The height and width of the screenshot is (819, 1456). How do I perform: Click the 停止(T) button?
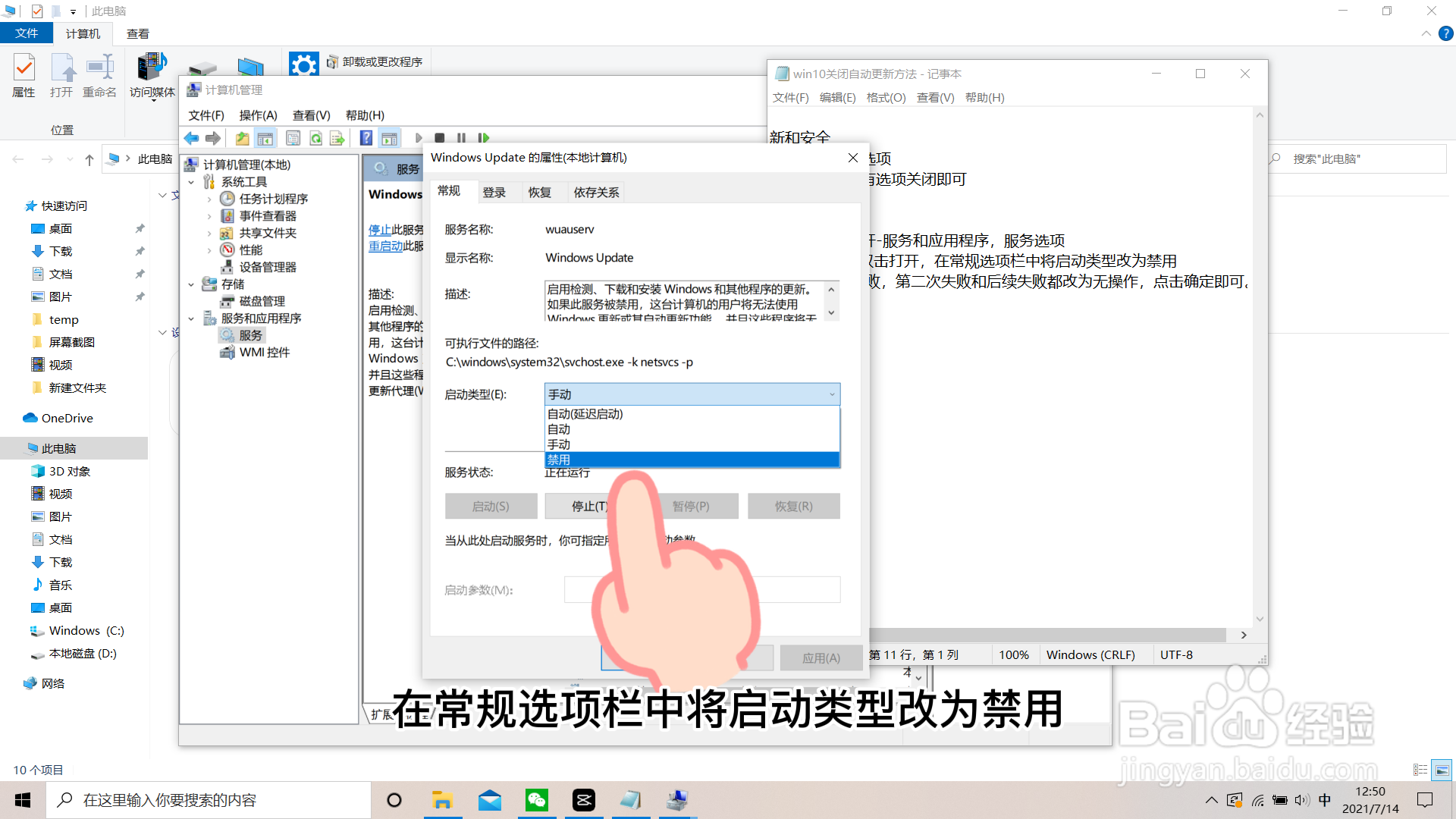[x=590, y=506]
